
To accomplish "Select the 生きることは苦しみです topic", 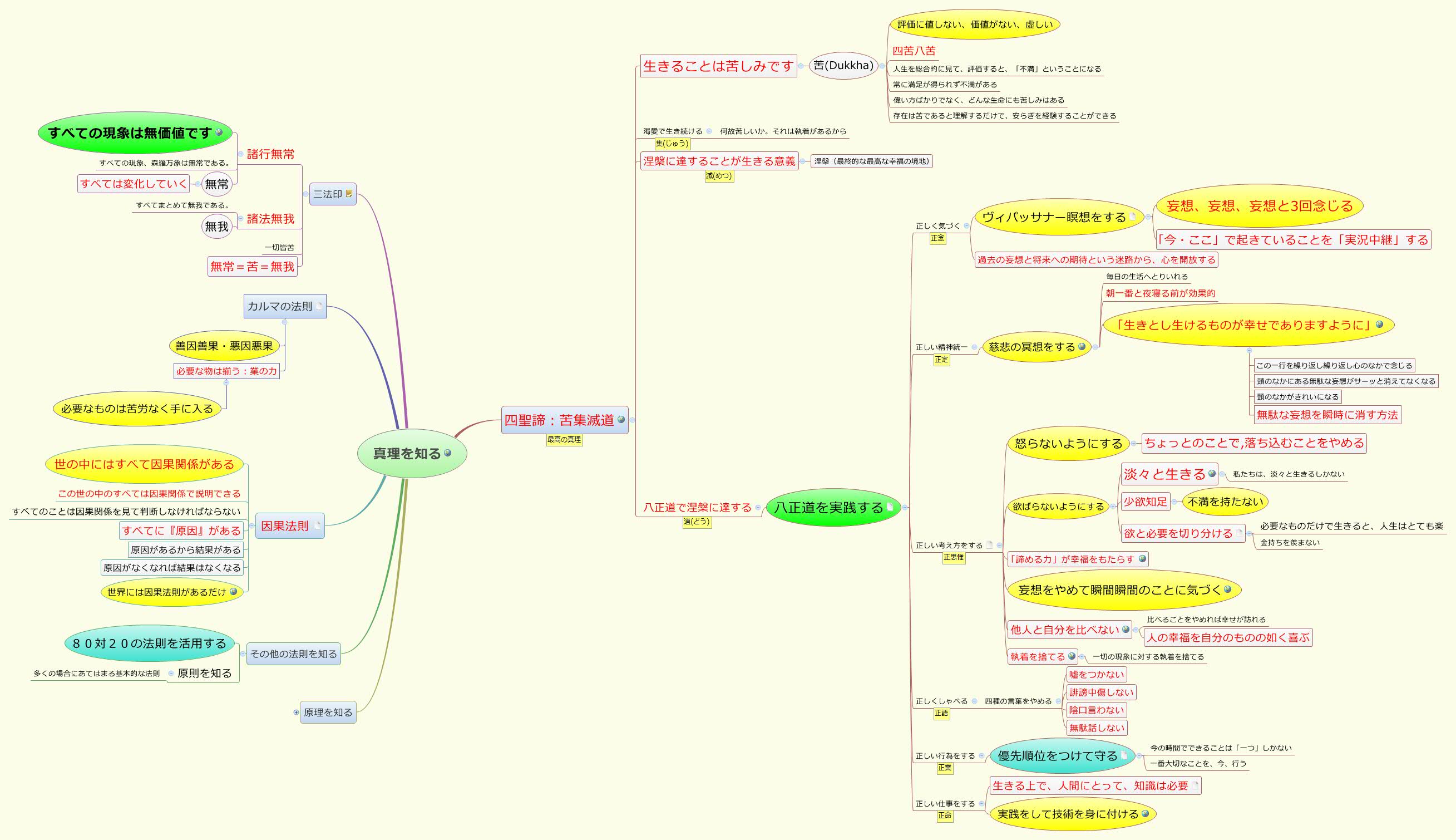I will click(x=718, y=66).
